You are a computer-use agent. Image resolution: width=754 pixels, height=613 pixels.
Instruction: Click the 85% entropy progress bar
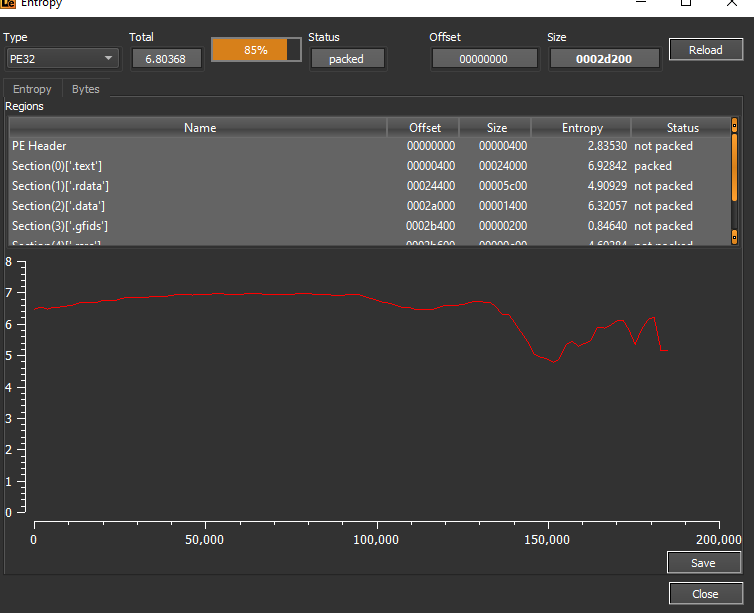point(255,50)
